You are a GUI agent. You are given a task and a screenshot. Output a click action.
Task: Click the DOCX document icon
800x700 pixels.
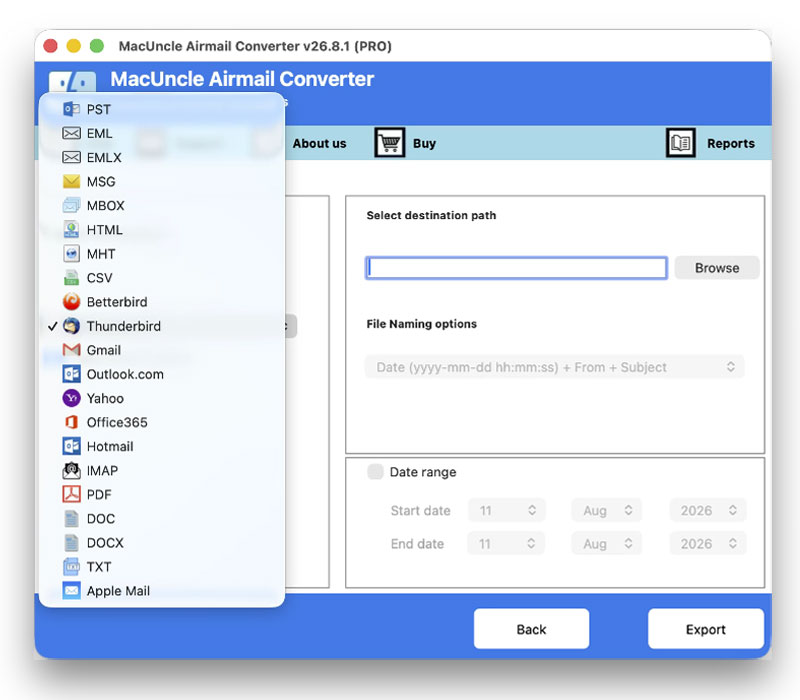[71, 542]
